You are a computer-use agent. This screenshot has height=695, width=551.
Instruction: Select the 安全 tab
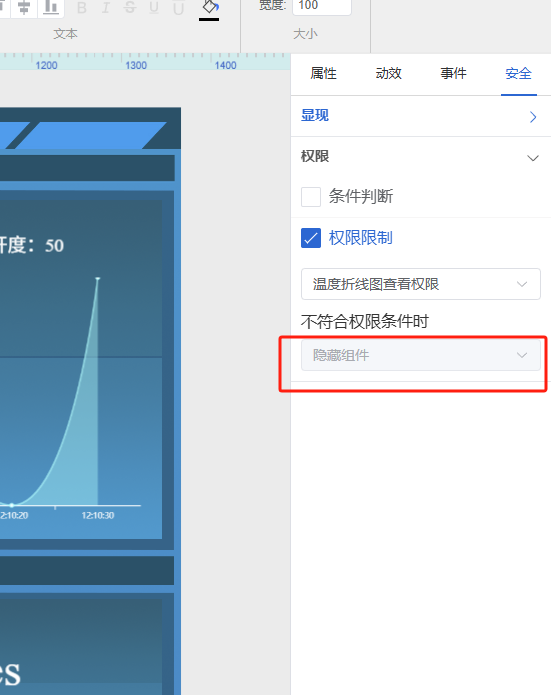[518, 73]
